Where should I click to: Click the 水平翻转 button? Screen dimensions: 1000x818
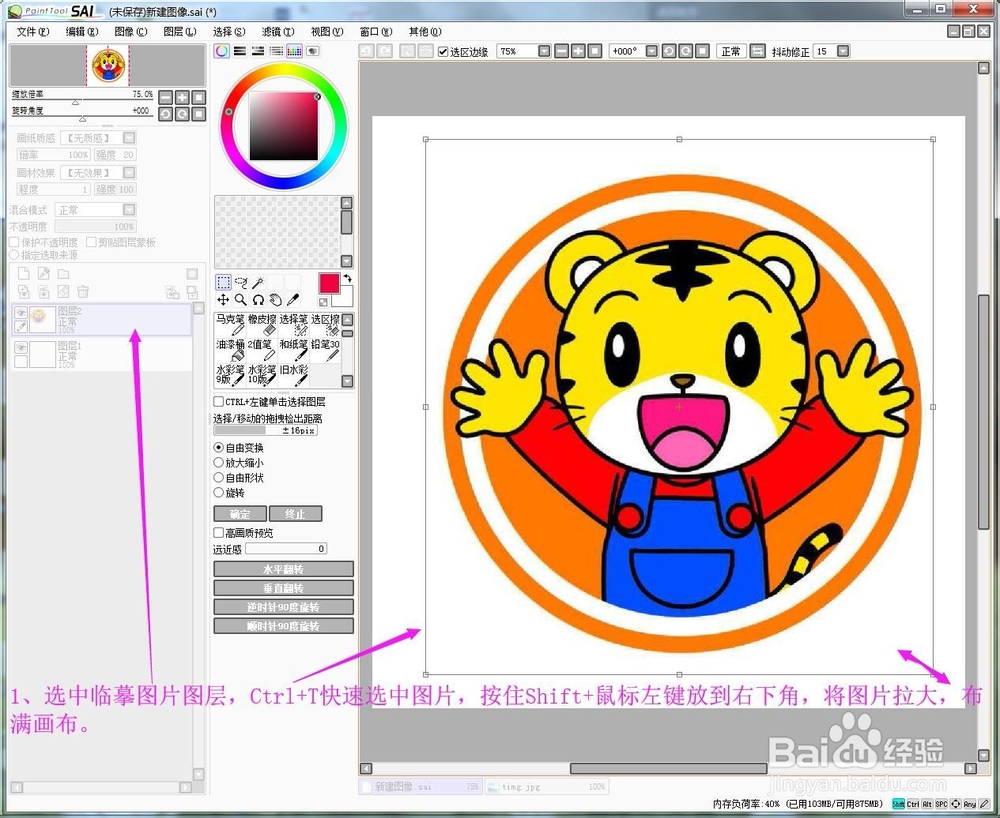tap(283, 569)
